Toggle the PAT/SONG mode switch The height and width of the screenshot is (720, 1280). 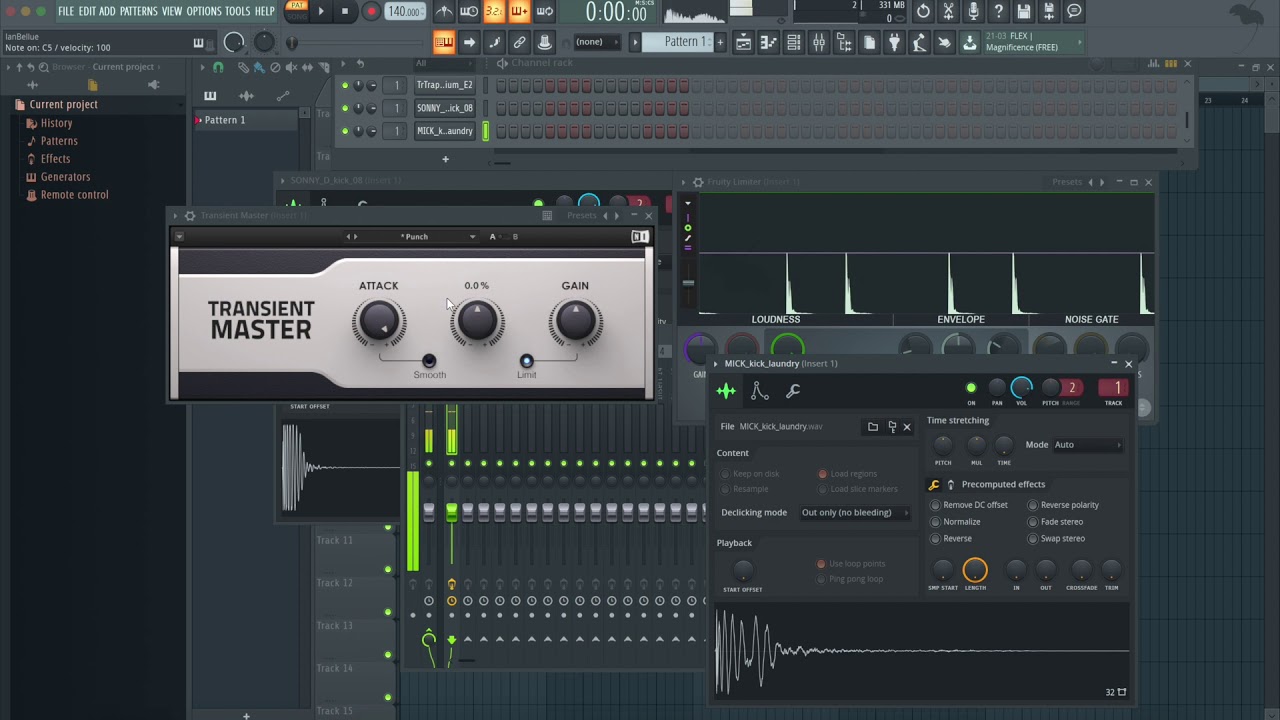[297, 11]
